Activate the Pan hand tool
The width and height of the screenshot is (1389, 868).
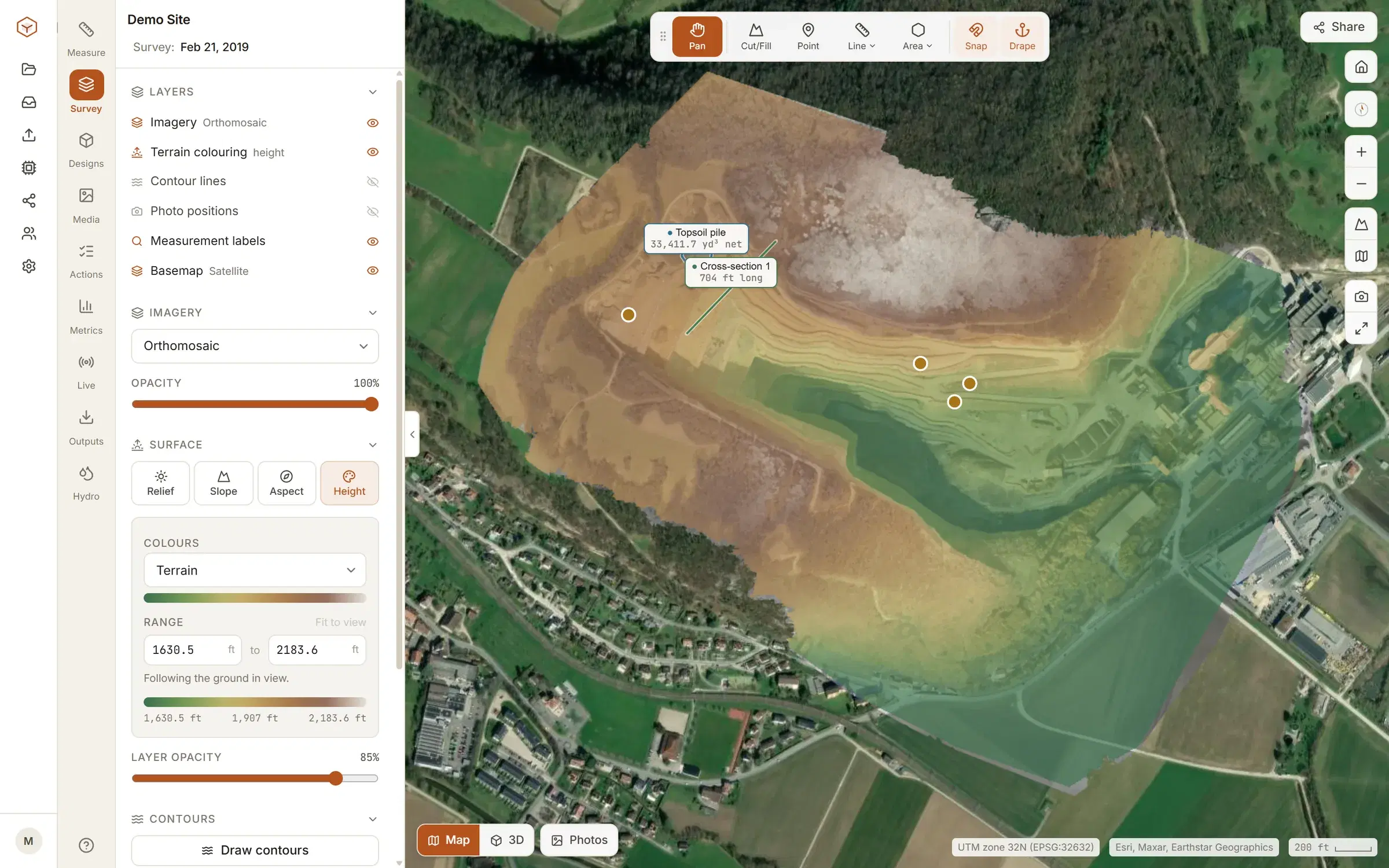[x=697, y=36]
